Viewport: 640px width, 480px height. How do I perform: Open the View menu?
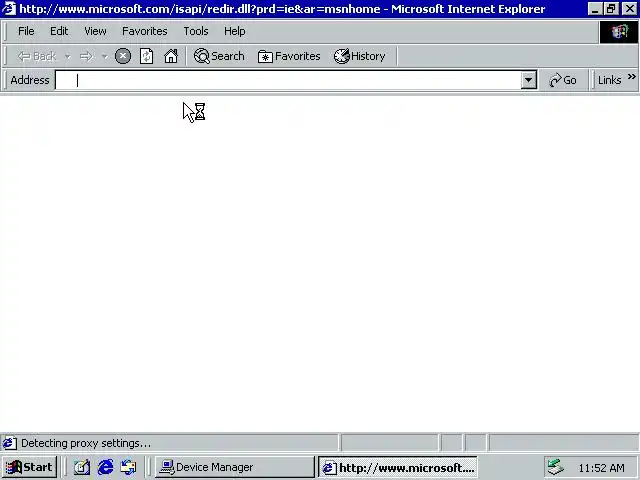pos(95,31)
